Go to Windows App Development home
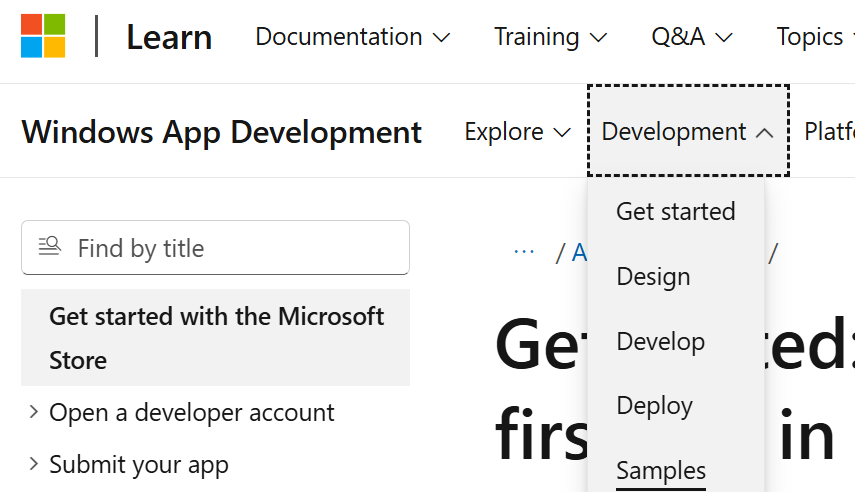 coord(221,132)
